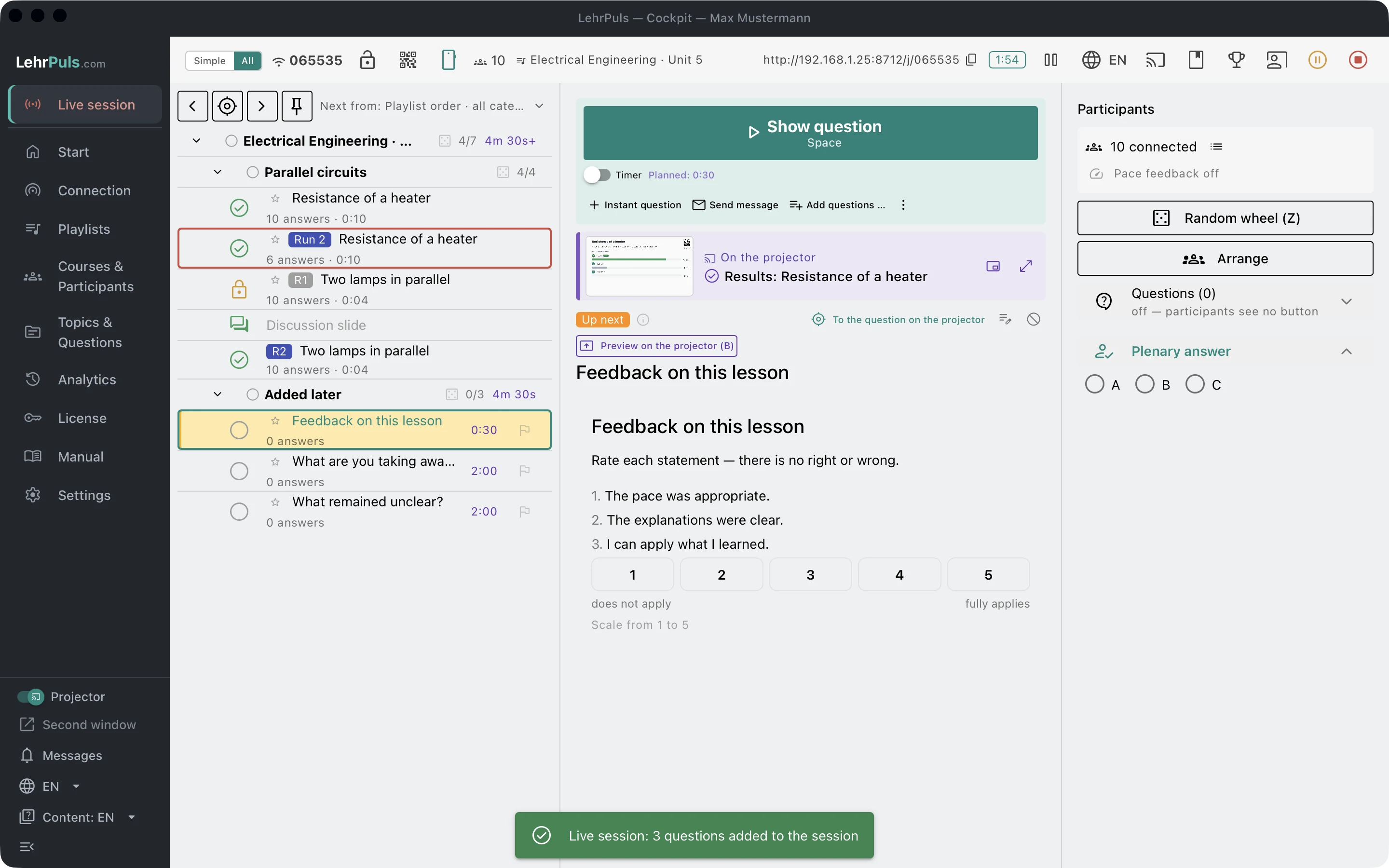Image resolution: width=1389 pixels, height=868 pixels.
Task: Click the Random wheel (Z) button
Action: click(1225, 218)
